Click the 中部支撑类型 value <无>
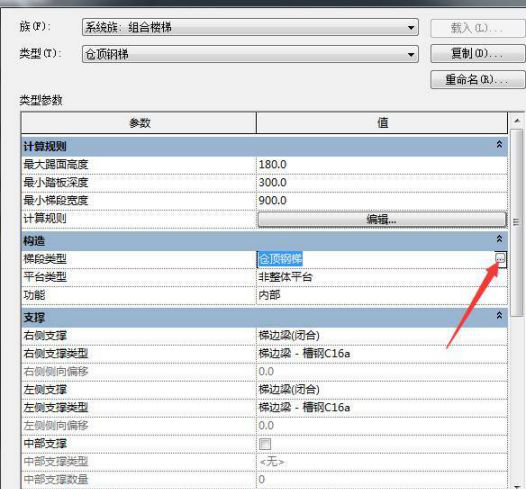The height and width of the screenshot is (489, 526). 272,462
